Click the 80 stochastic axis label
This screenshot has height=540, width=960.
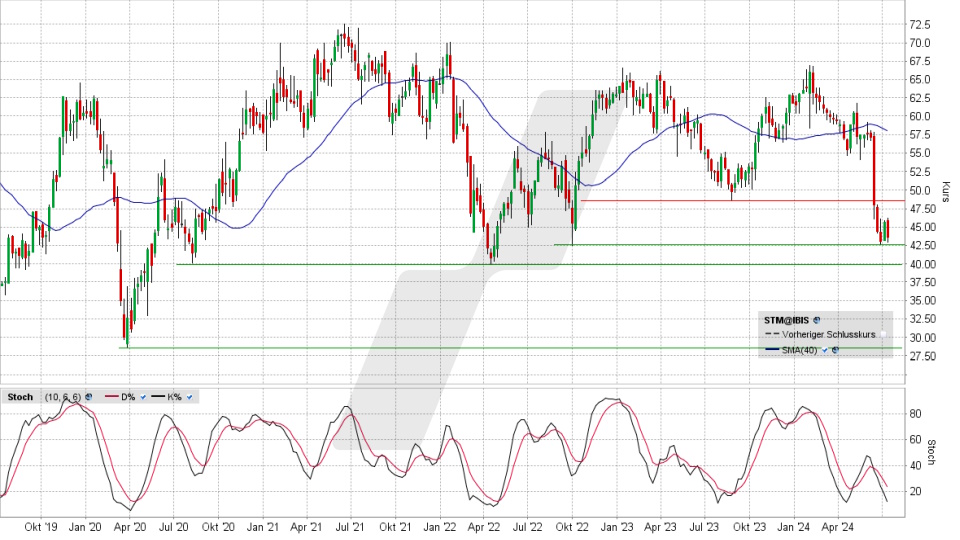915,414
